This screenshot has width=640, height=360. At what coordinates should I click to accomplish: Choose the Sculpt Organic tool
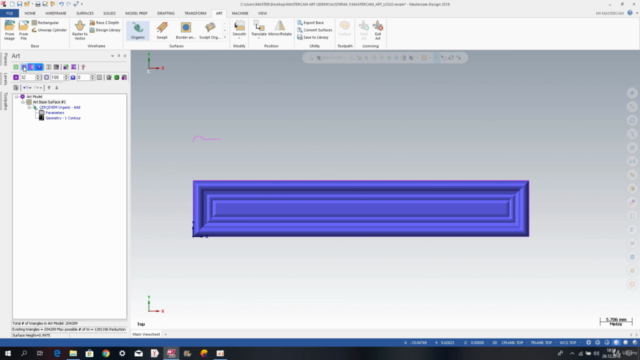(x=210, y=31)
